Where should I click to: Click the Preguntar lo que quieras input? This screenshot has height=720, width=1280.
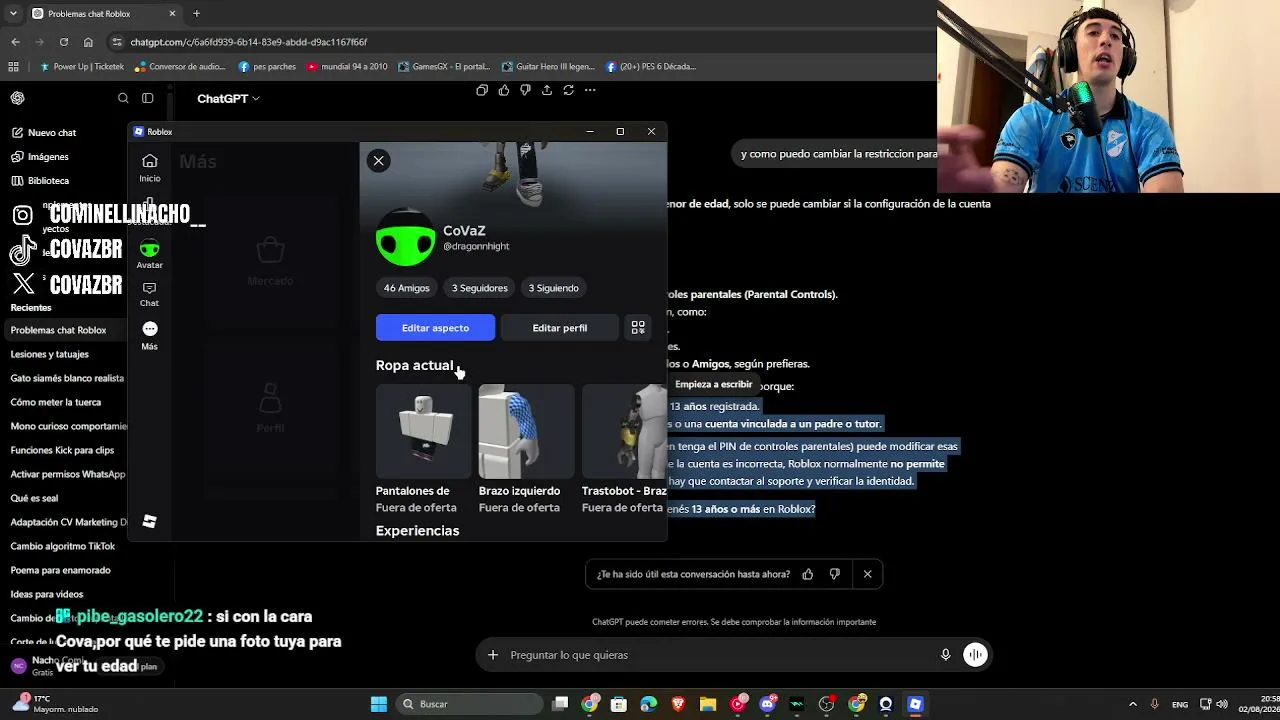click(720, 655)
